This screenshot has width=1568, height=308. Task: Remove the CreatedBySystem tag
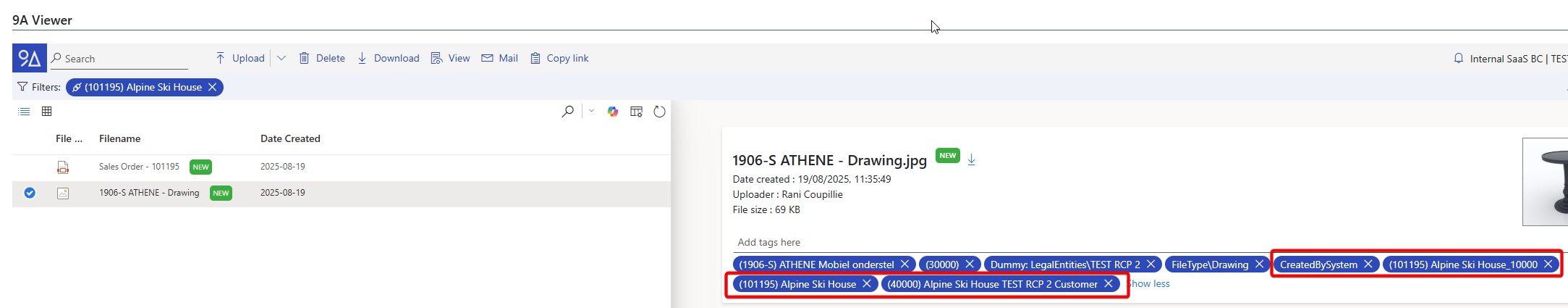pyautogui.click(x=1368, y=265)
